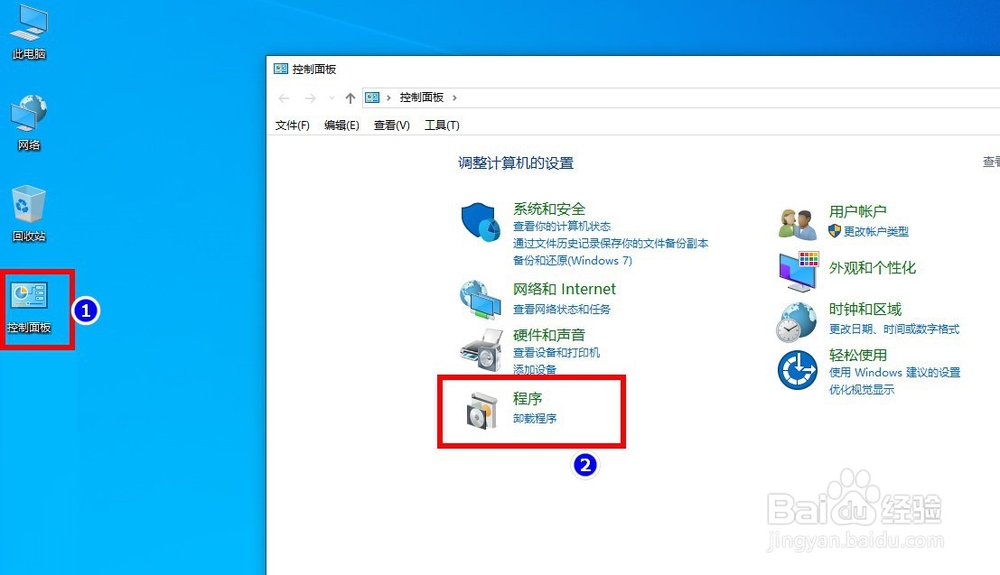This screenshot has width=1000, height=575.
Task: Click the up arrow navigation button
Action: tap(350, 98)
